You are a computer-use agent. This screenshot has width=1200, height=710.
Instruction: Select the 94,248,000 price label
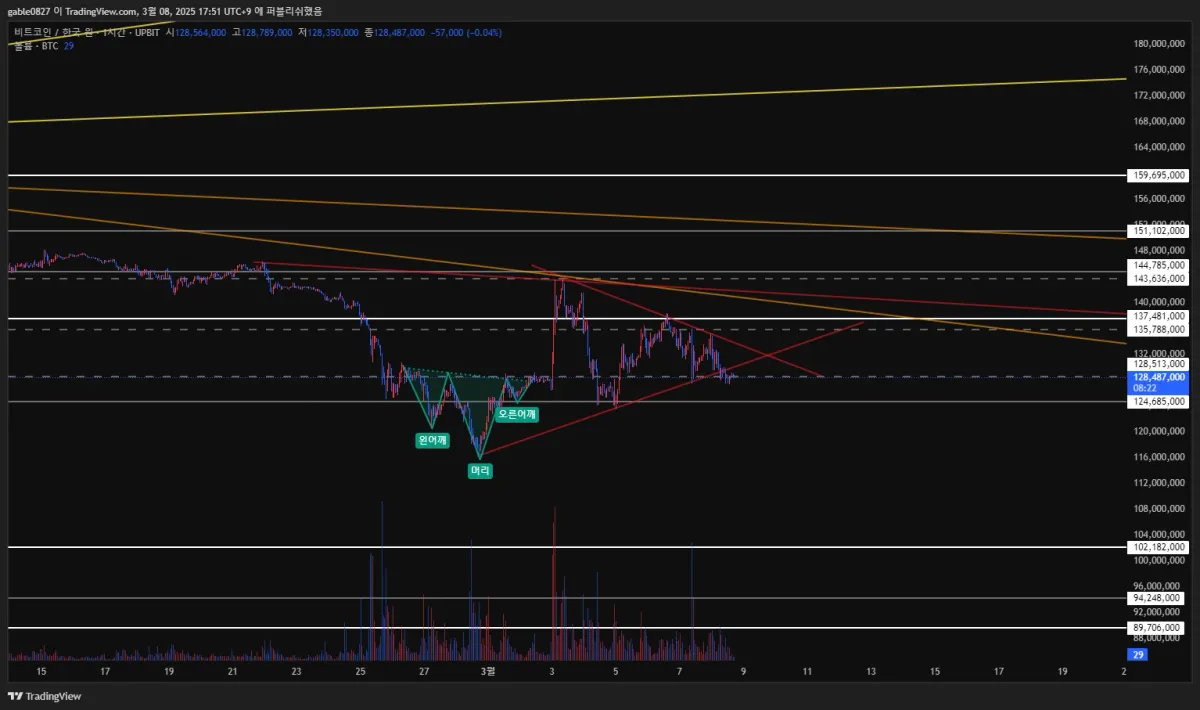(1158, 598)
